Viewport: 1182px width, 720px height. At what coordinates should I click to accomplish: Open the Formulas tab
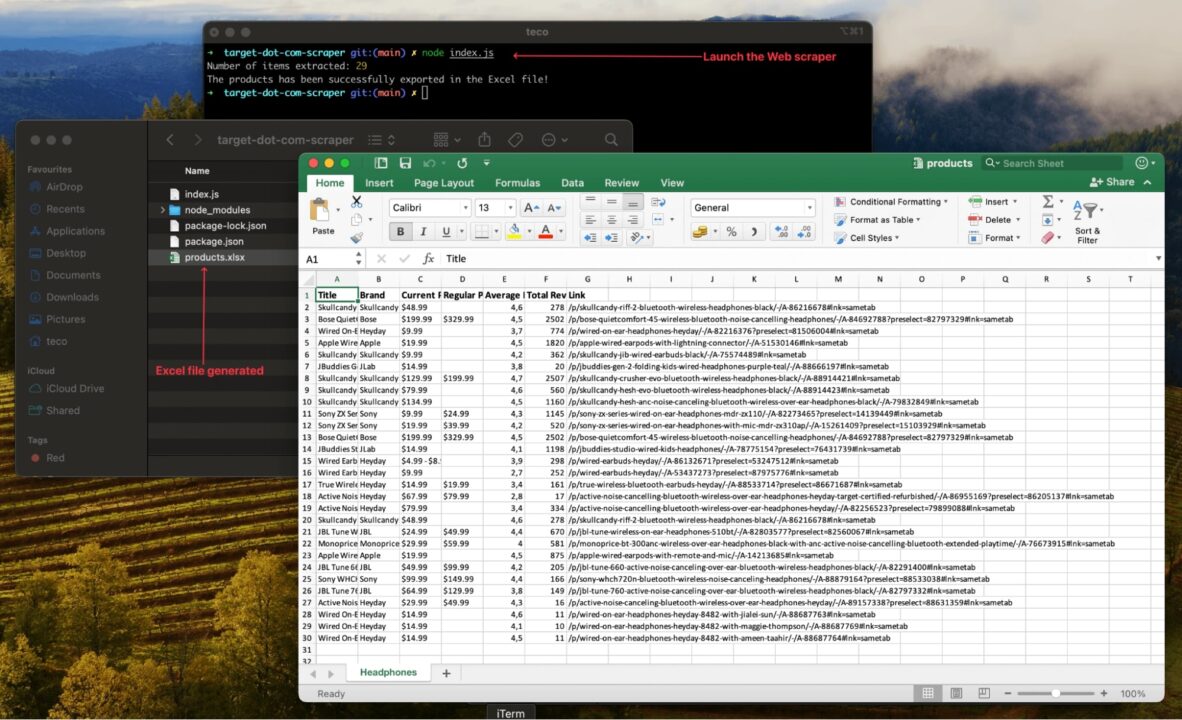click(x=517, y=182)
